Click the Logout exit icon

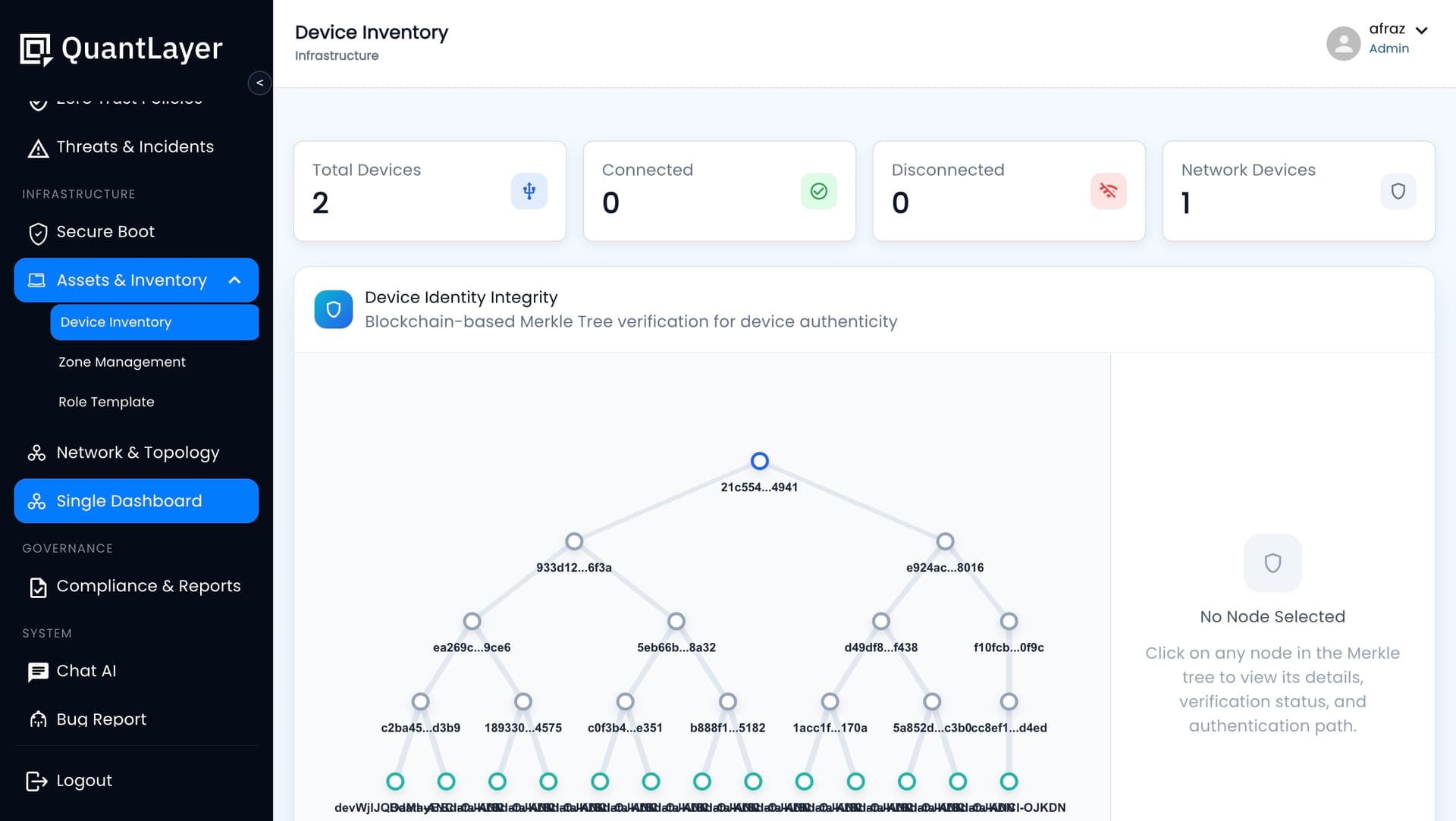(36, 781)
